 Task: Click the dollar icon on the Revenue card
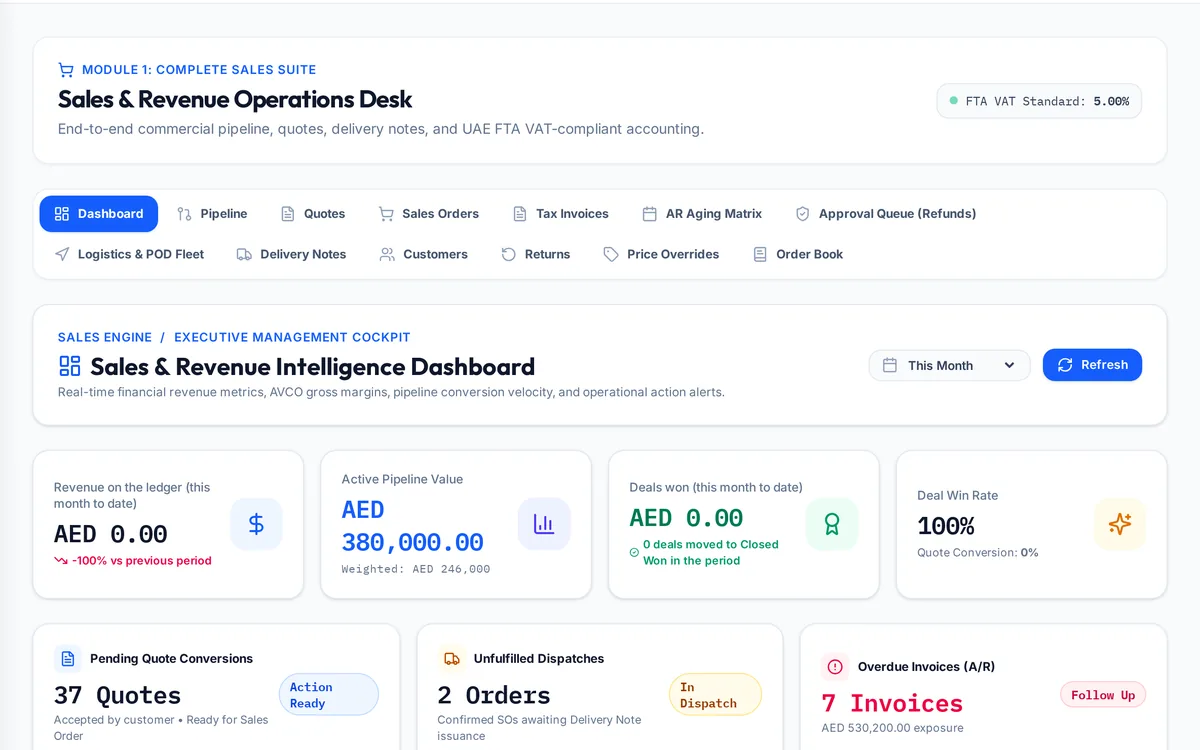[x=256, y=524]
